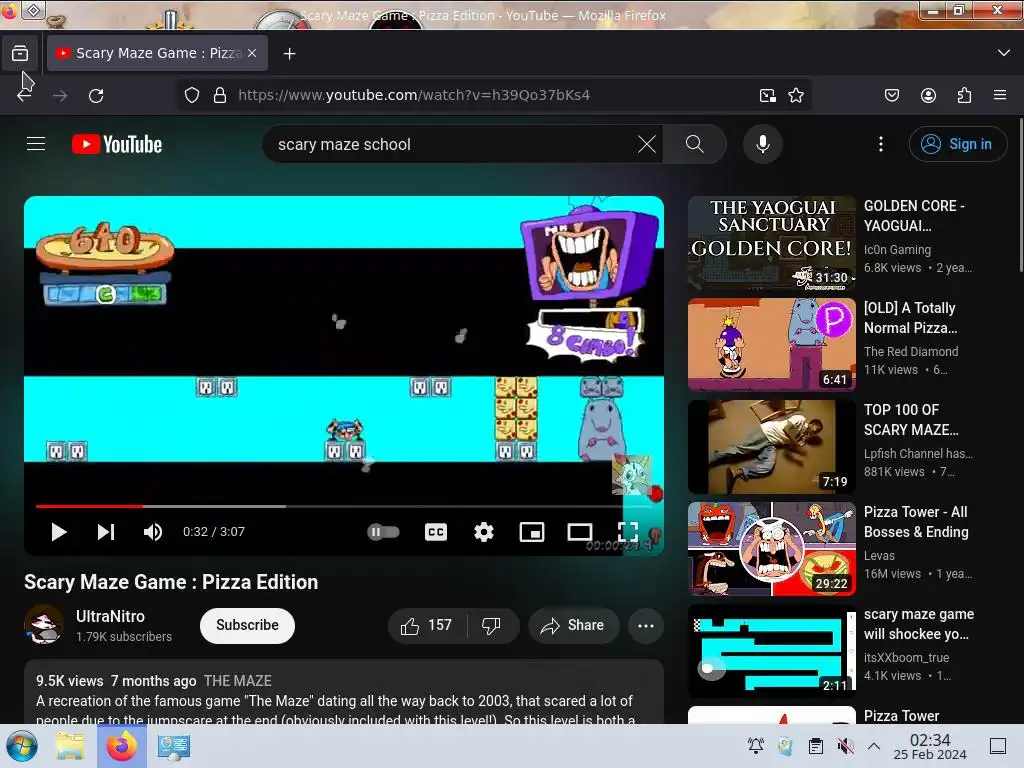Click the YouTube search magnifier button

click(695, 144)
